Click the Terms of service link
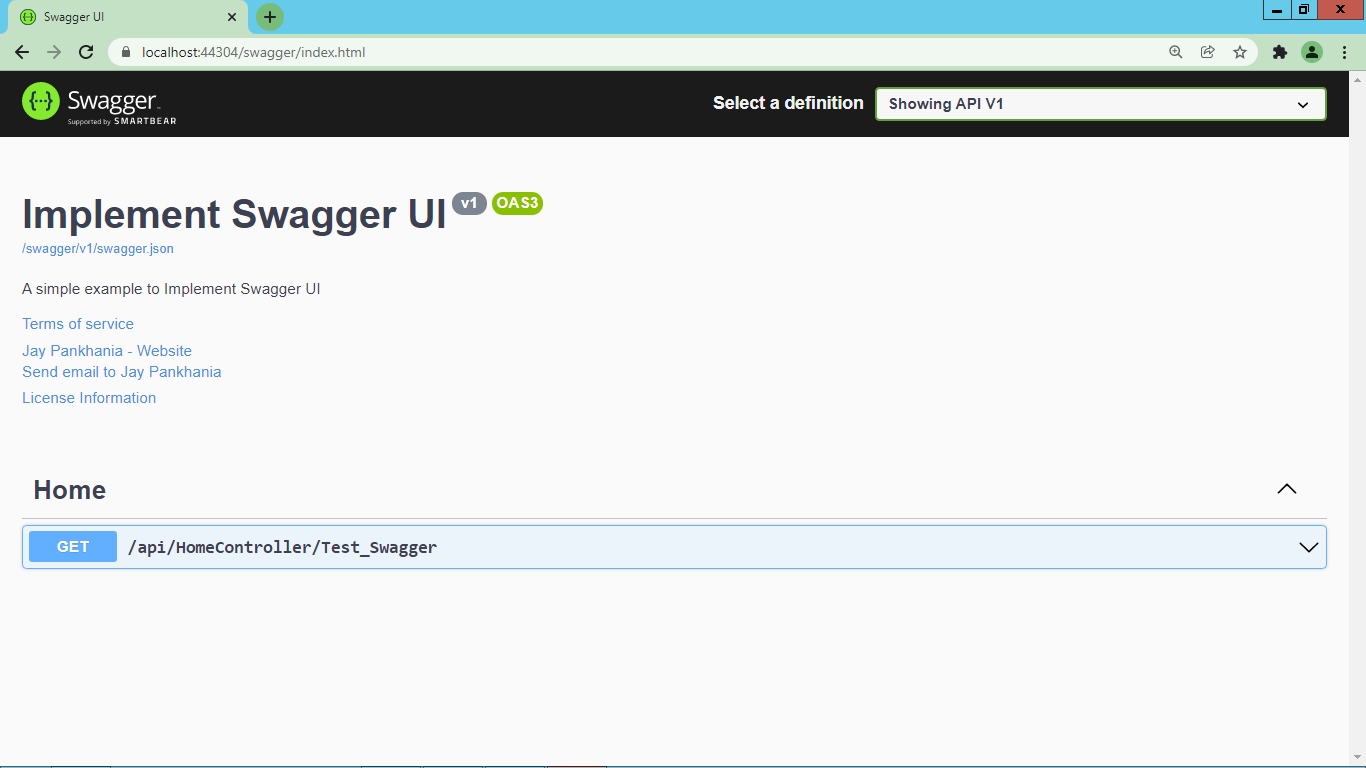 coord(77,323)
